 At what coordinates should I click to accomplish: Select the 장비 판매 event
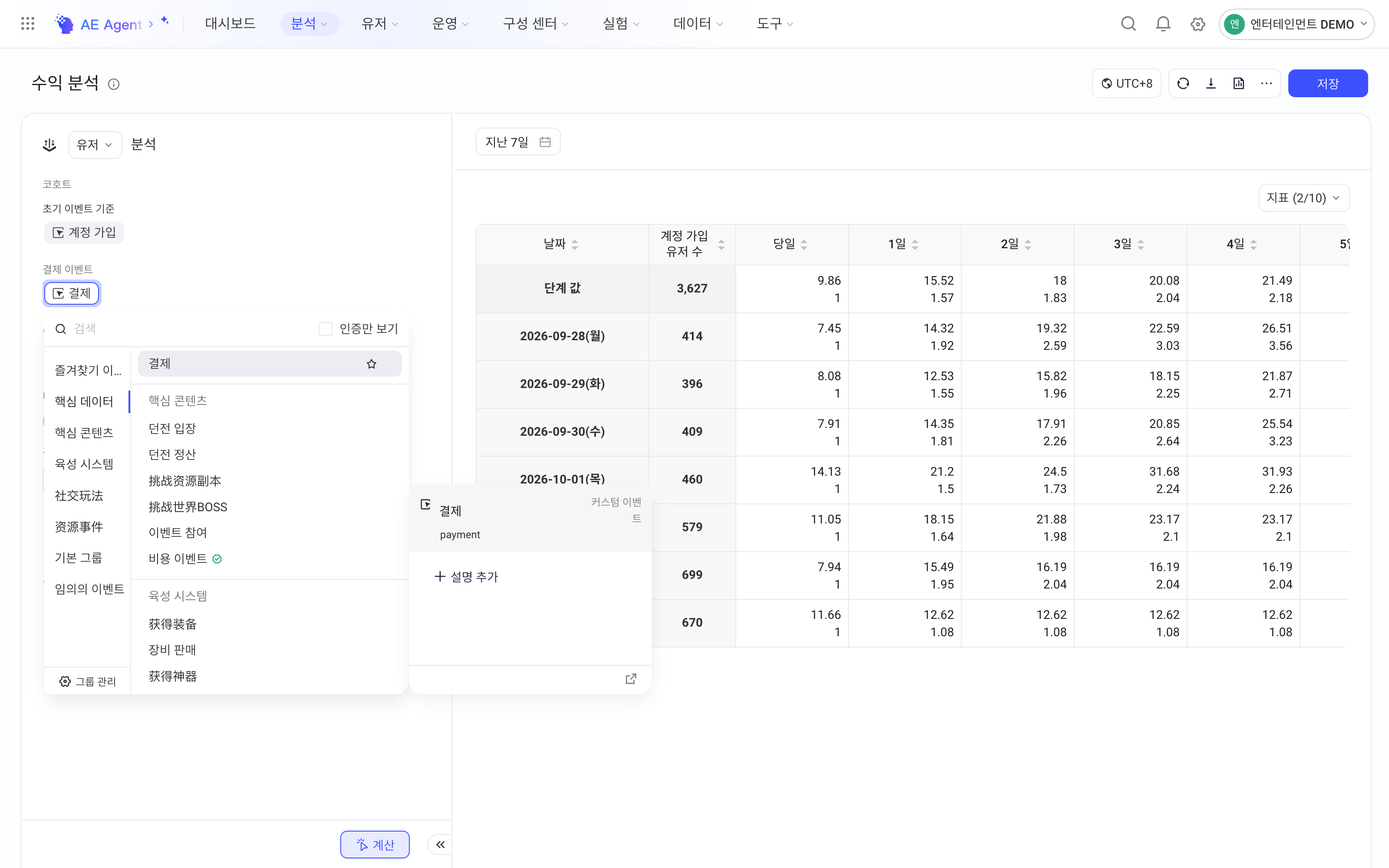[270, 650]
